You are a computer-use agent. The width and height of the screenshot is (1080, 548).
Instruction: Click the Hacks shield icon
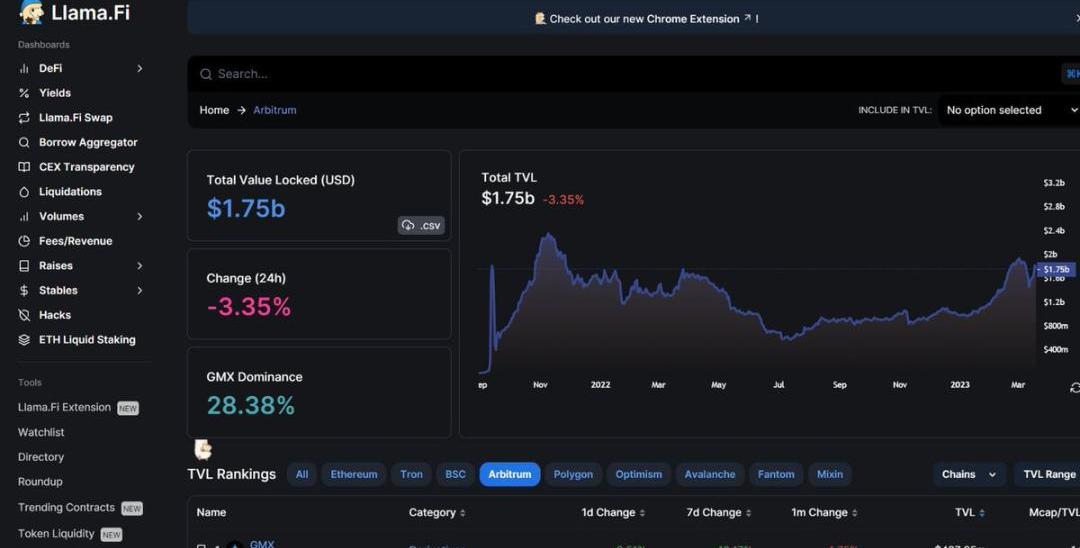[24, 315]
